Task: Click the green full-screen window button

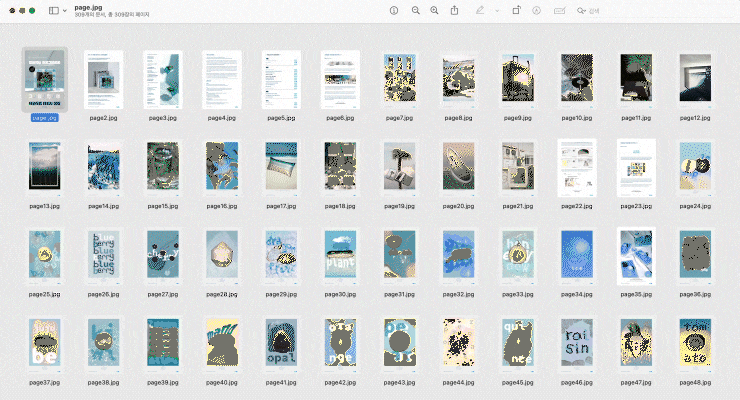Action: tap(32, 10)
